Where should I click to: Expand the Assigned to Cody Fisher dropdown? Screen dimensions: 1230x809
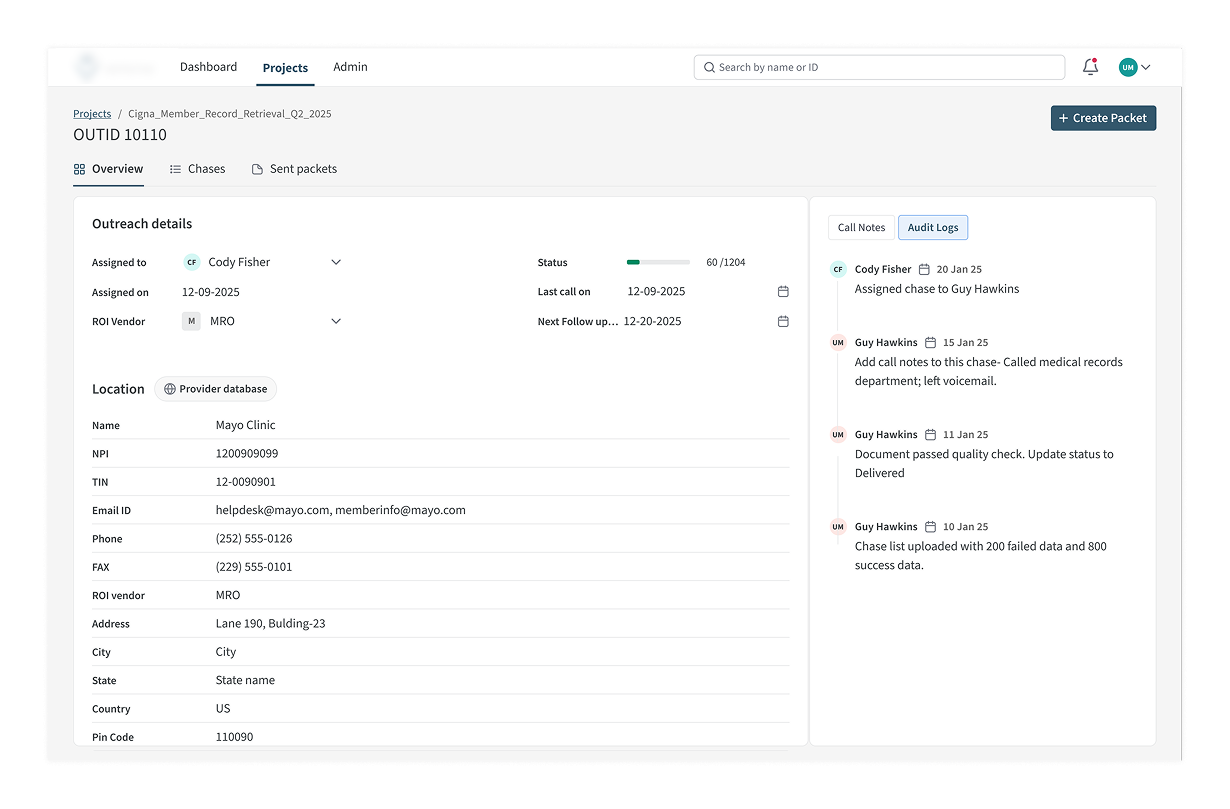[x=336, y=262]
